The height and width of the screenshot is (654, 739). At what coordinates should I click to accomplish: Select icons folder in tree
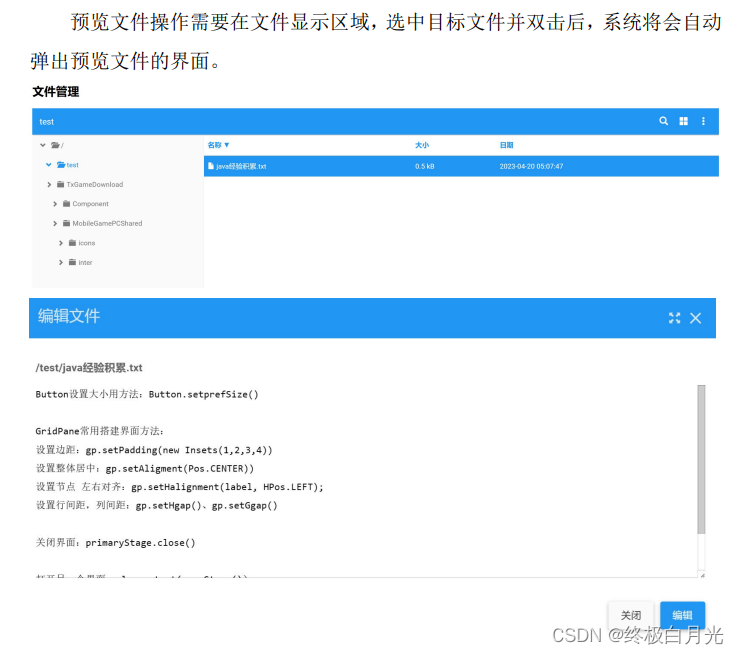(x=82, y=243)
